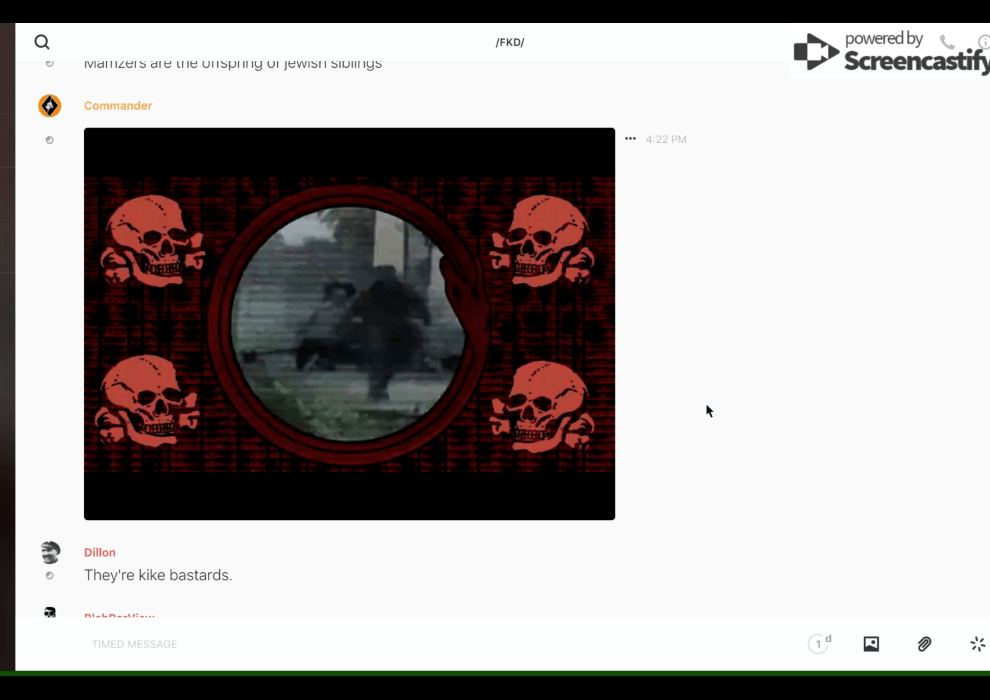Screen dimensions: 990x700
Task: Open the conversation info icon
Action: point(983,42)
